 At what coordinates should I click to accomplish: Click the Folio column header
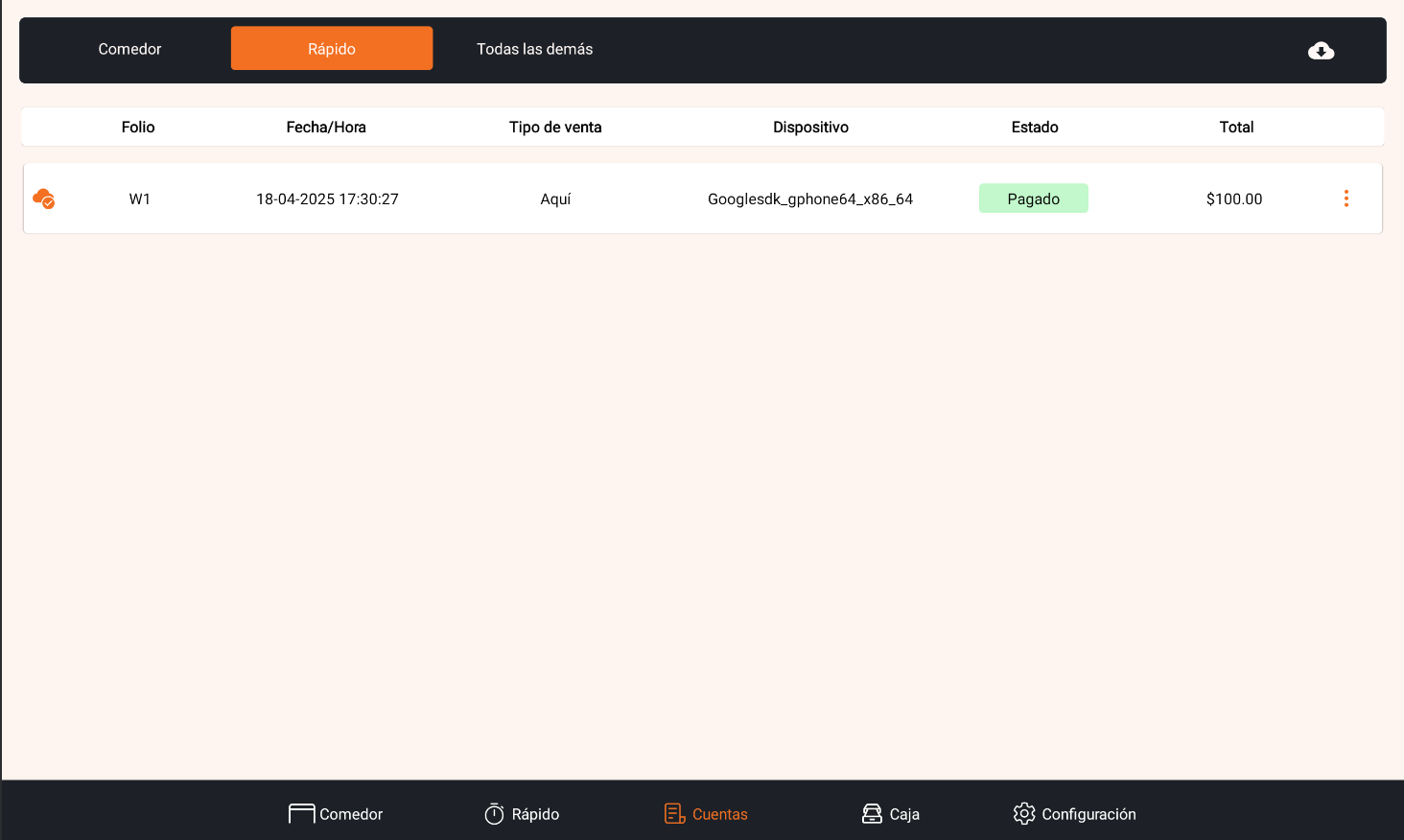click(138, 127)
